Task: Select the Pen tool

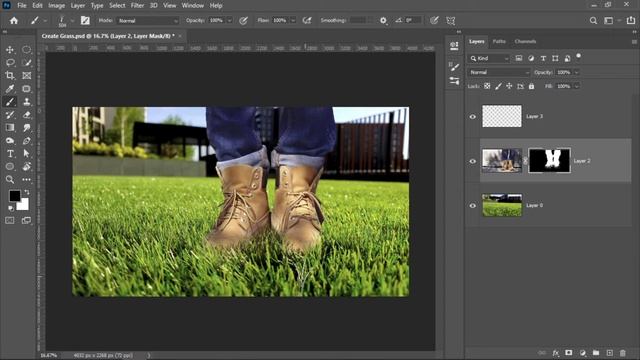Action: click(27, 141)
